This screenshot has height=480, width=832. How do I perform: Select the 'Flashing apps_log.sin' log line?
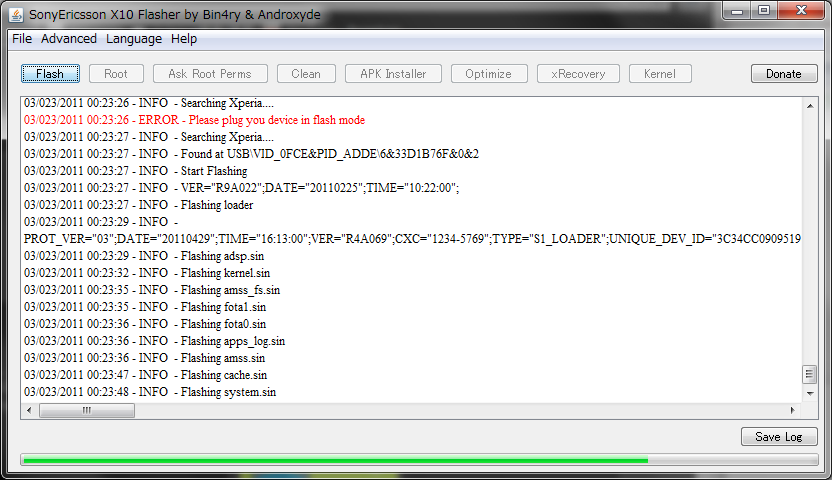click(154, 341)
